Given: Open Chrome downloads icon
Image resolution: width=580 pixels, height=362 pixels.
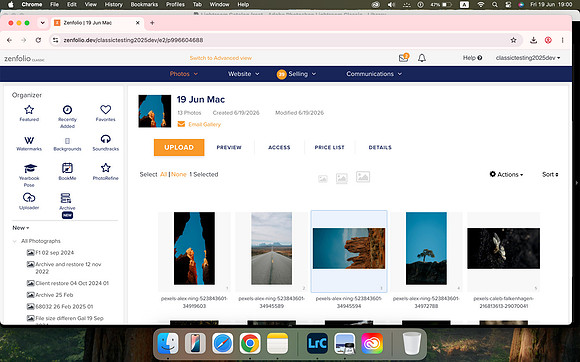Looking at the screenshot, I should point(533,40).
